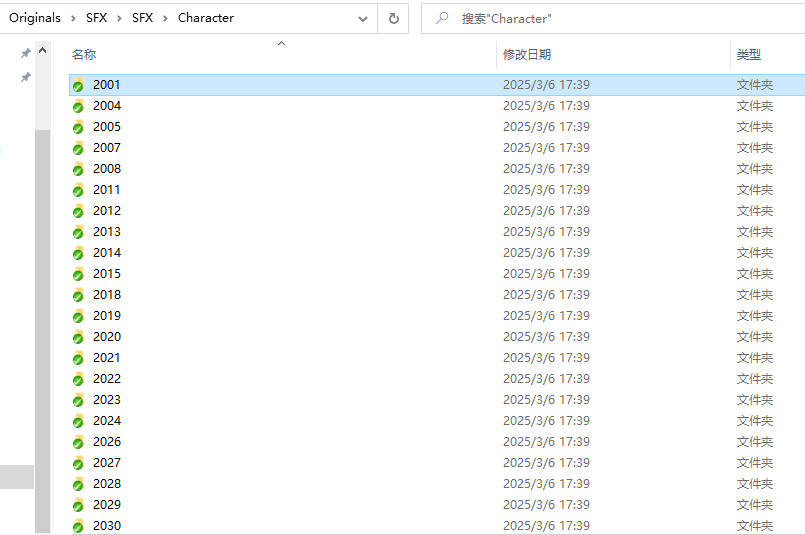
Task: Sort by the 修改日期 column header
Action: 527,54
